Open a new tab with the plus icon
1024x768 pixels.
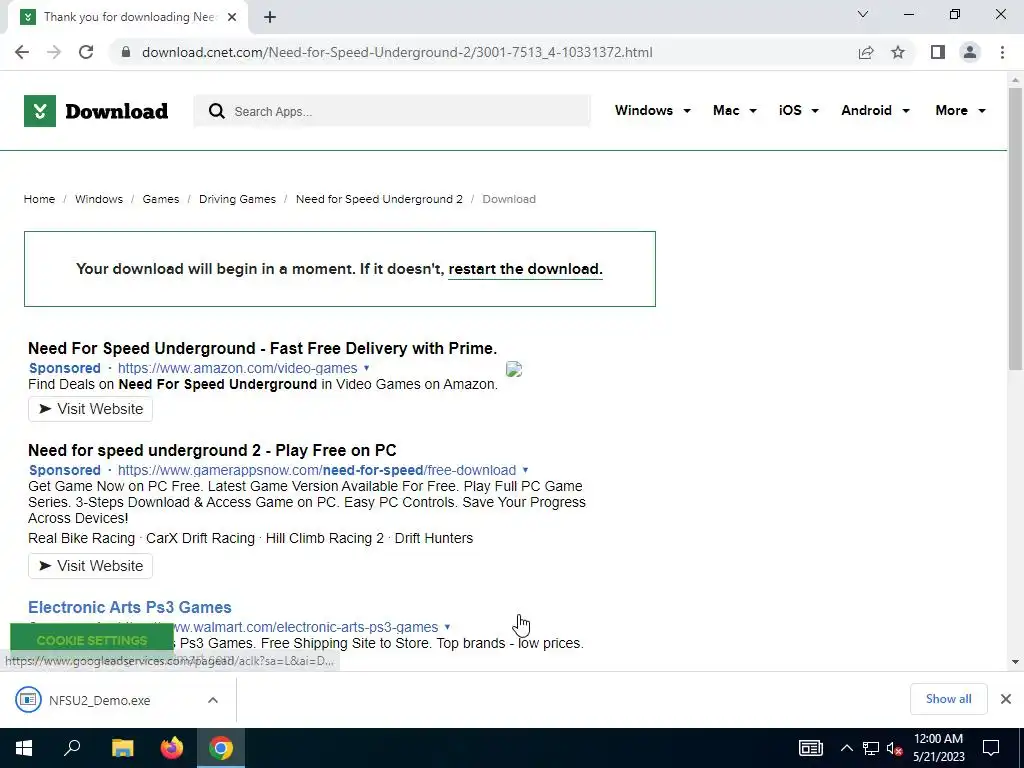[270, 17]
